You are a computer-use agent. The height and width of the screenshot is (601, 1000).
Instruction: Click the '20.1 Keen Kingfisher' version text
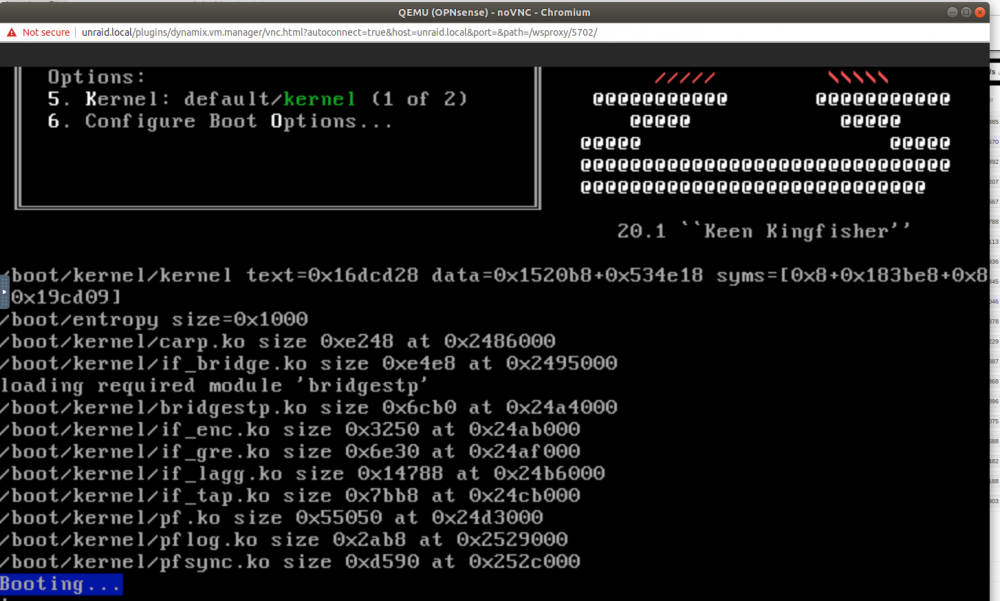pos(763,231)
